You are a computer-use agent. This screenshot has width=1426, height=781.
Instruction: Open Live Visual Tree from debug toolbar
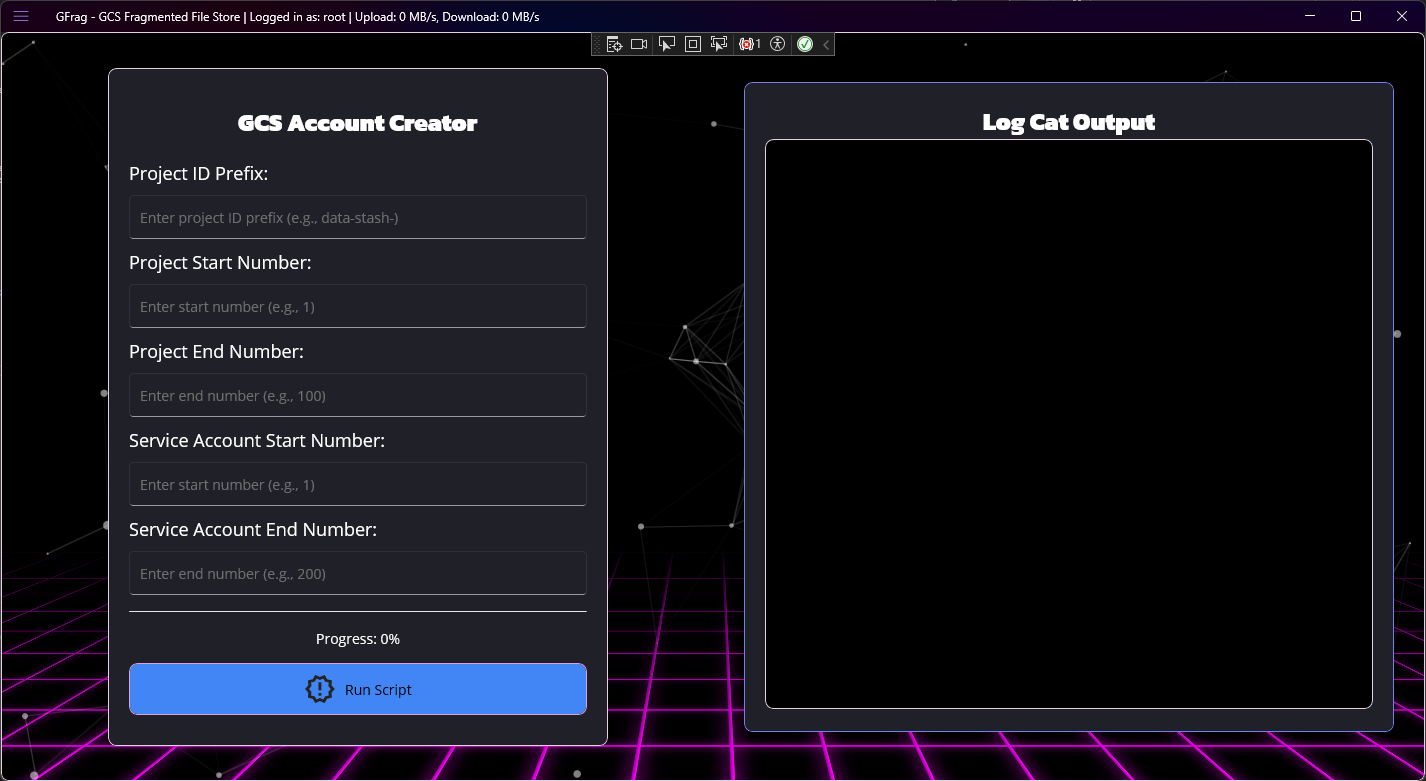614,44
